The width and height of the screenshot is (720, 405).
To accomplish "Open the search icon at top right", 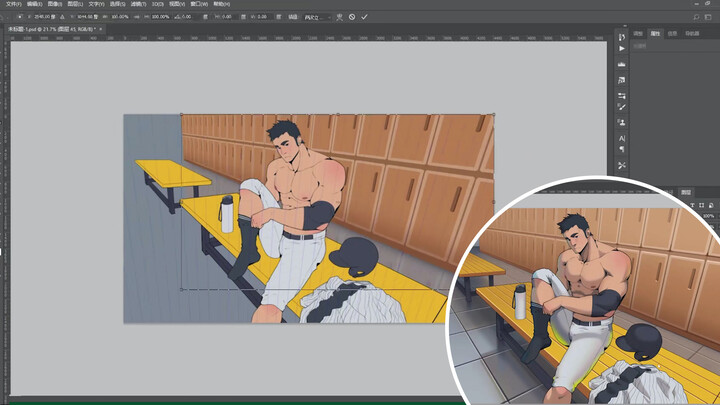I will click(696, 17).
